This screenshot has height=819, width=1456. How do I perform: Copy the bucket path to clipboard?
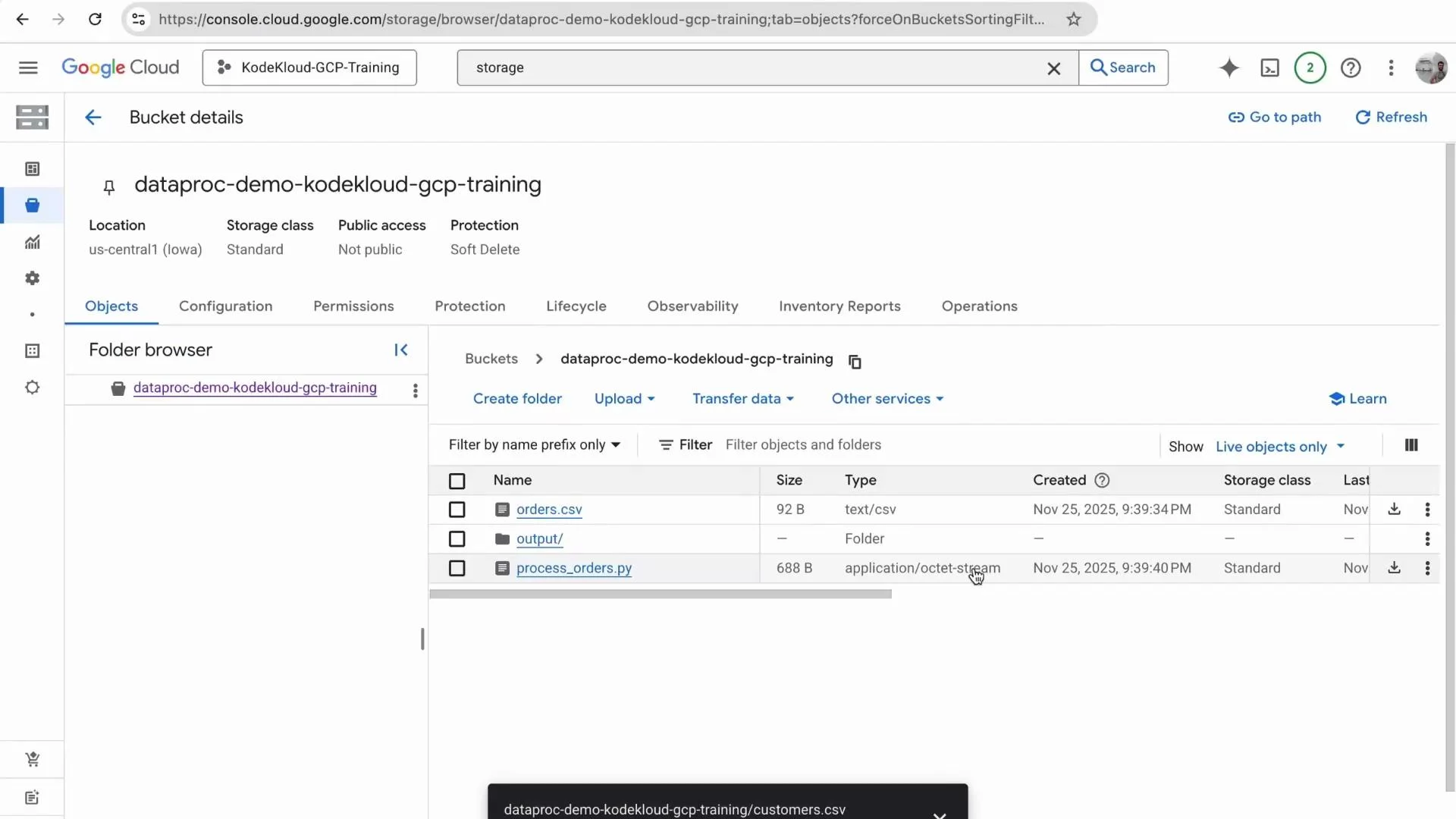855,362
